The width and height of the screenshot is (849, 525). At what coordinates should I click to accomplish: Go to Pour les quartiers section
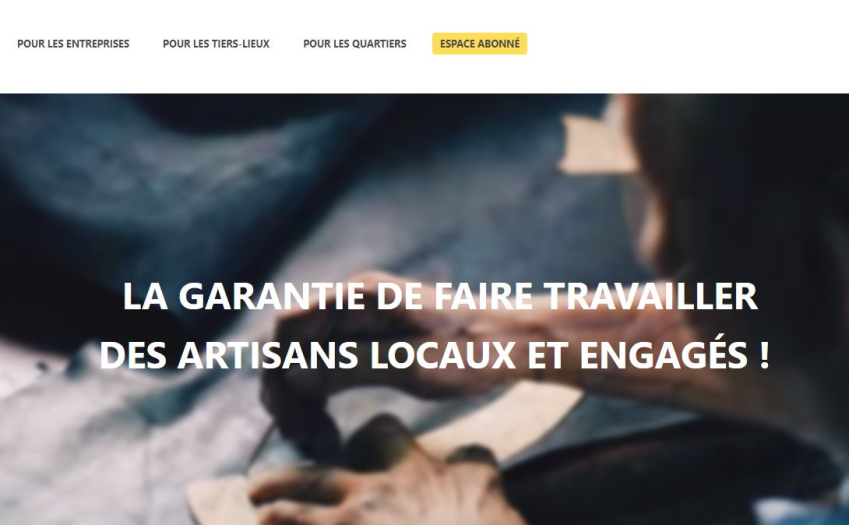click(x=355, y=44)
